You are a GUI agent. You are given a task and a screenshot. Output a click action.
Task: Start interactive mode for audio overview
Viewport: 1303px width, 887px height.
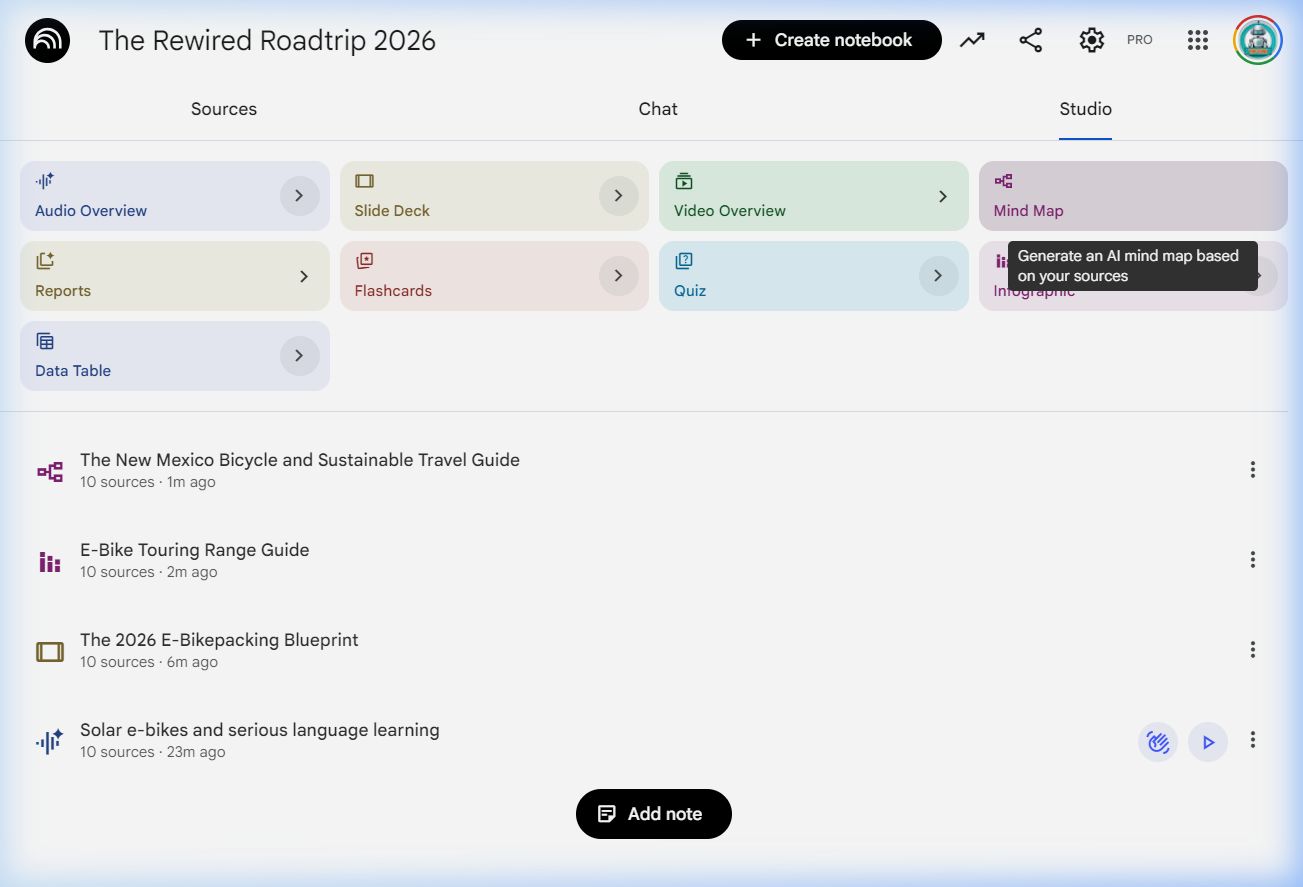click(1158, 742)
